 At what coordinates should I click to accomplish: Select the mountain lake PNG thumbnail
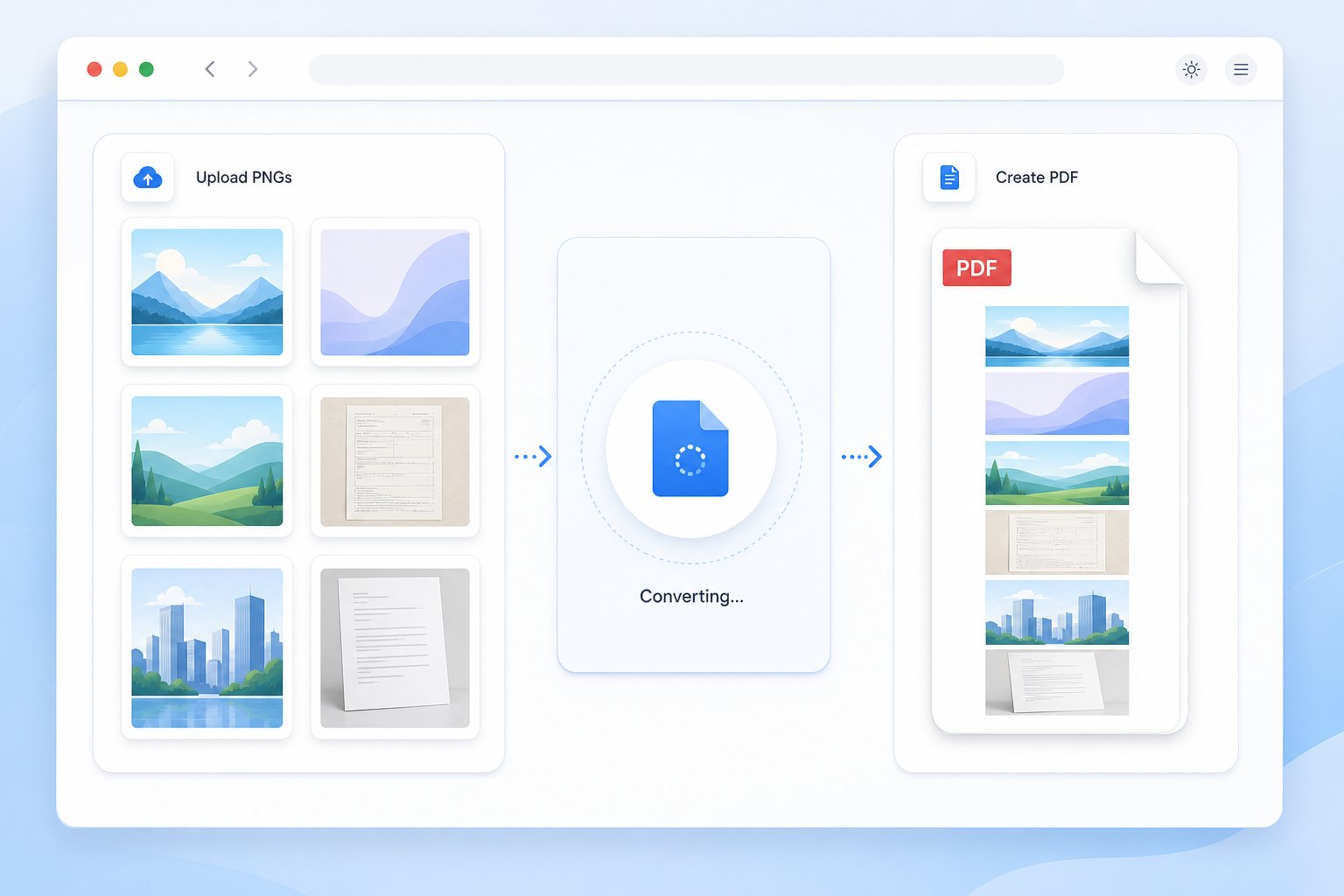[207, 292]
